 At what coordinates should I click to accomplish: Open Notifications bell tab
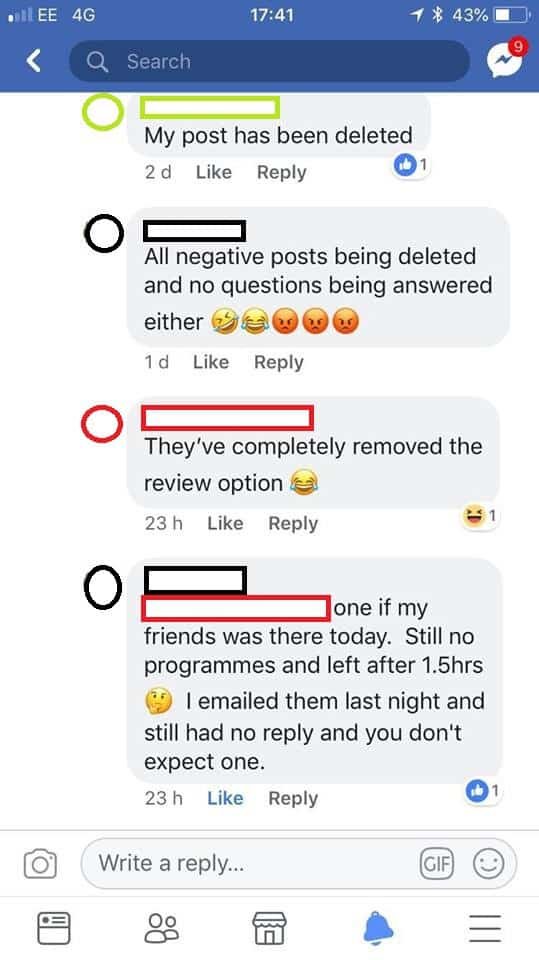pyautogui.click(x=378, y=928)
